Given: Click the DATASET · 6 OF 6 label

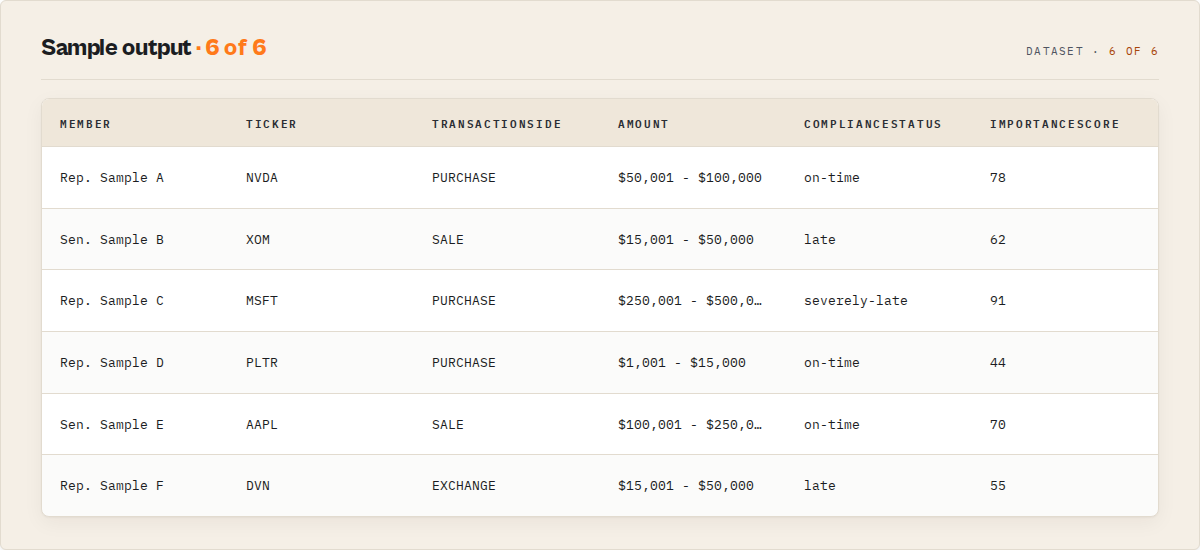Looking at the screenshot, I should [1092, 51].
